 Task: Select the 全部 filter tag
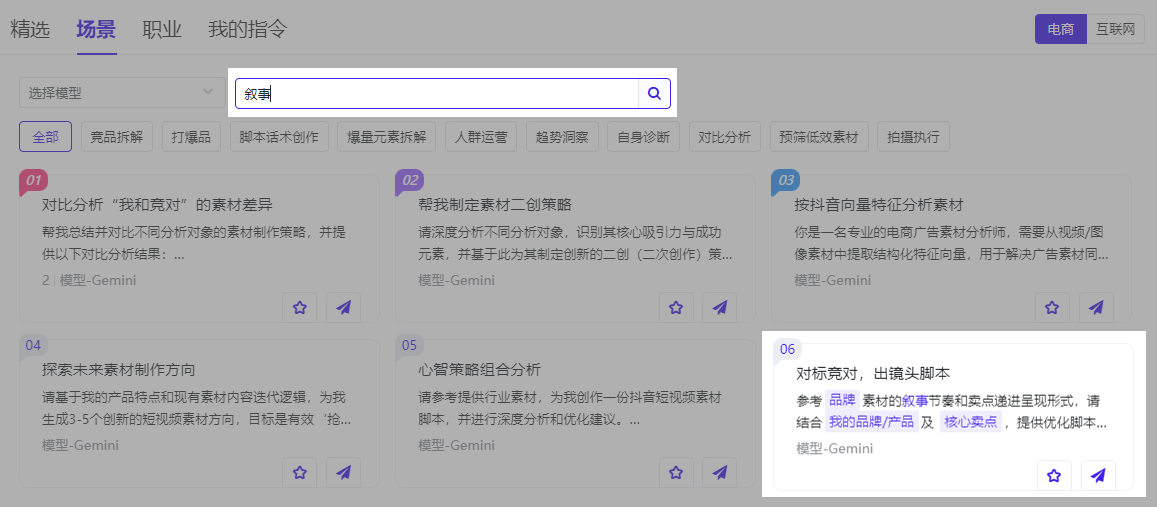pyautogui.click(x=45, y=137)
